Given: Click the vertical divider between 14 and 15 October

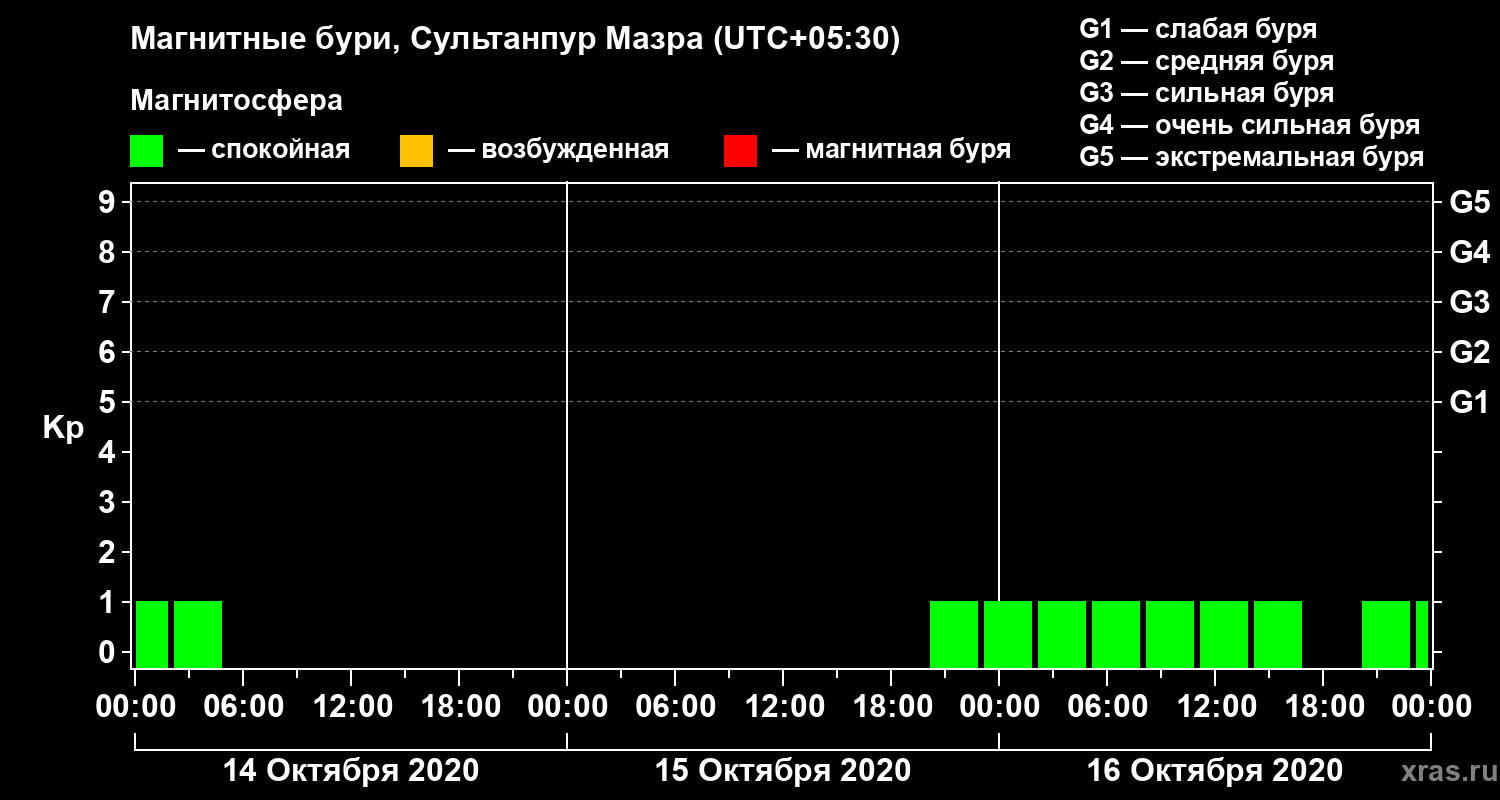Looking at the screenshot, I should 567,425.
